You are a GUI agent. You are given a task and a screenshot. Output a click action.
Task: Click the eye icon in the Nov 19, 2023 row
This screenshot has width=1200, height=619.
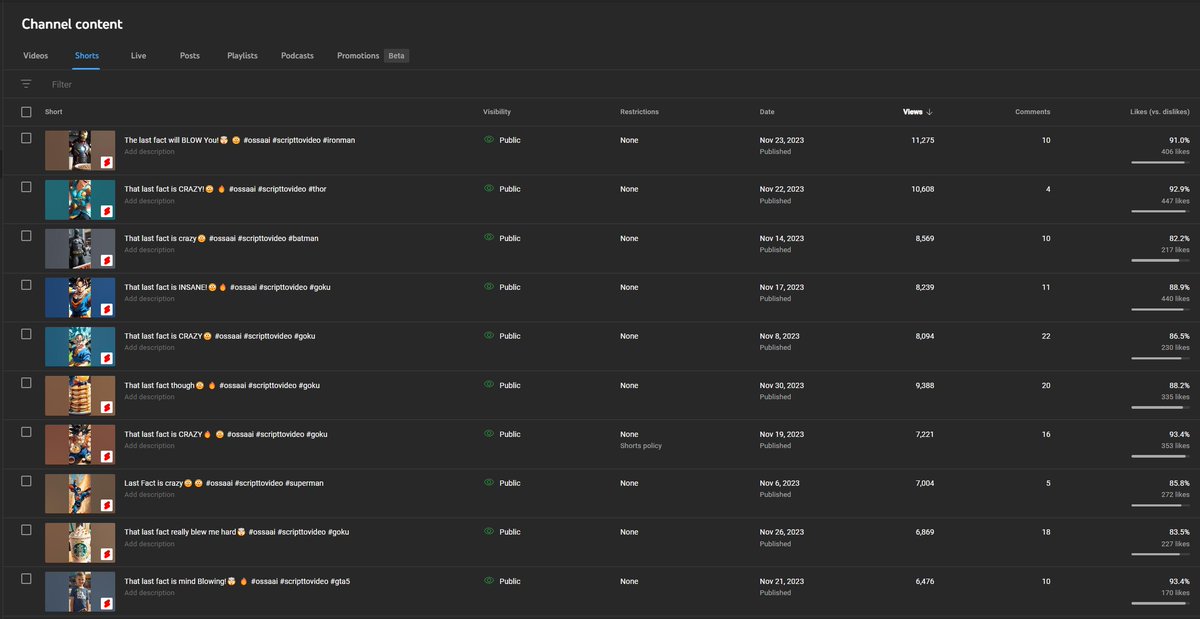[489, 434]
